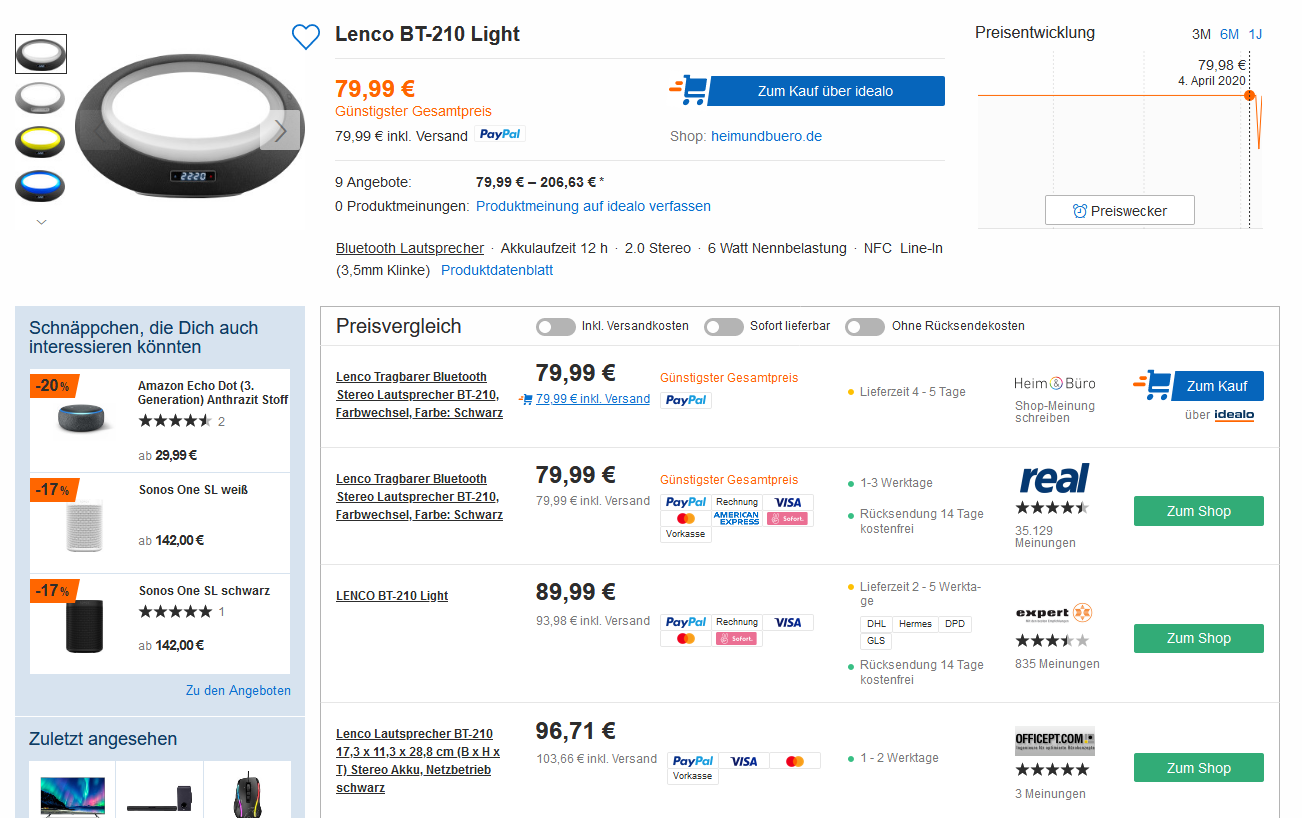Add product to wishlist with heart icon
Screen dimensions: 1302x818
tap(305, 37)
